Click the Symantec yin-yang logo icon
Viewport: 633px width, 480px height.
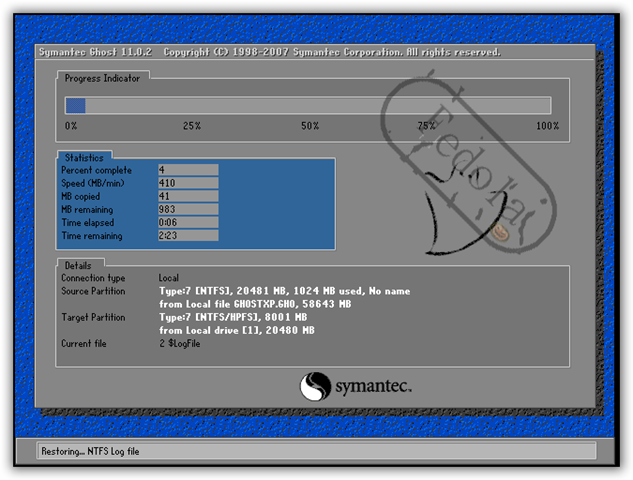point(315,385)
